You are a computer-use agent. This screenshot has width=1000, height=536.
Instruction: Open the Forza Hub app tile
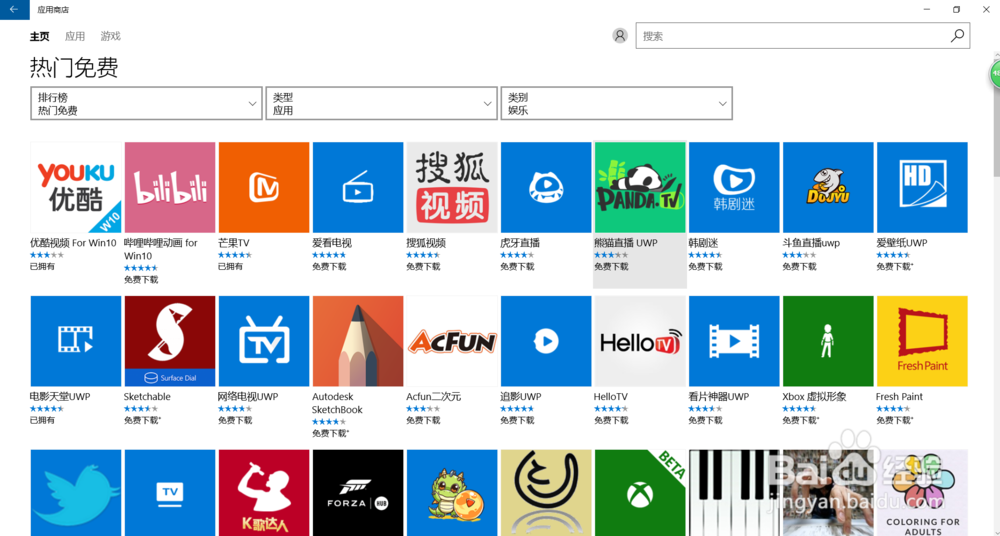coord(358,493)
